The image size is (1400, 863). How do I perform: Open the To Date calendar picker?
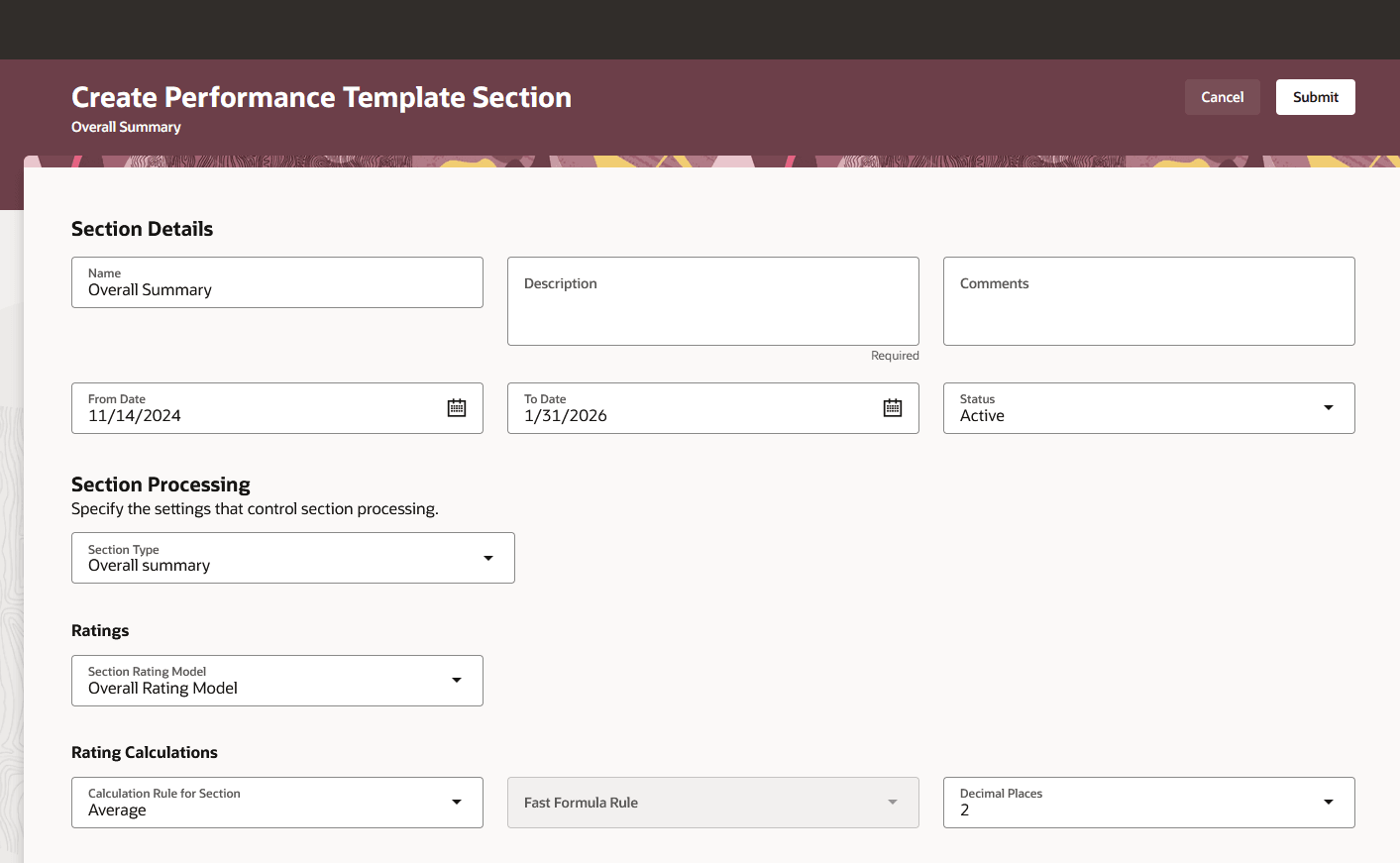893,408
